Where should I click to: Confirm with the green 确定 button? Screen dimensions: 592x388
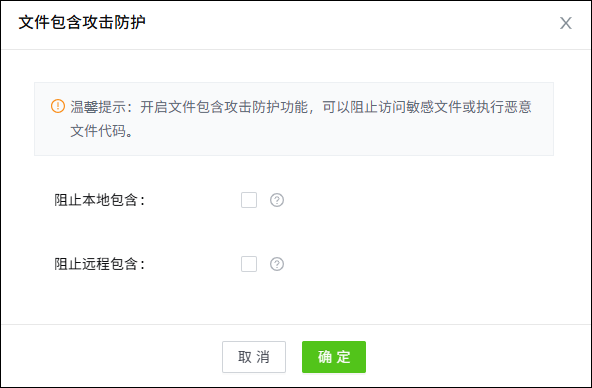(334, 357)
